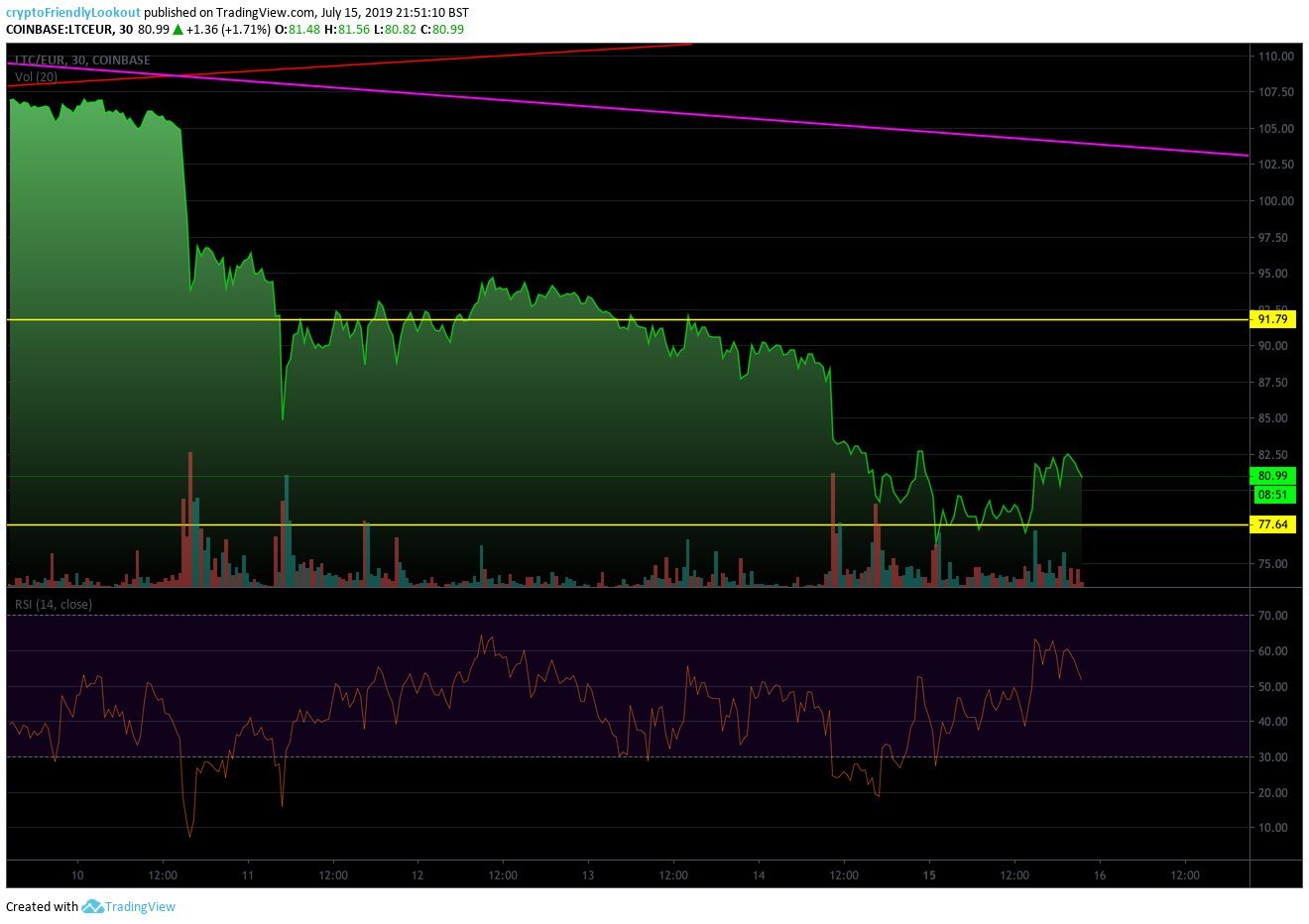This screenshot has width=1309, height=924.
Task: Click date label 15 on time axis
Action: click(x=929, y=875)
